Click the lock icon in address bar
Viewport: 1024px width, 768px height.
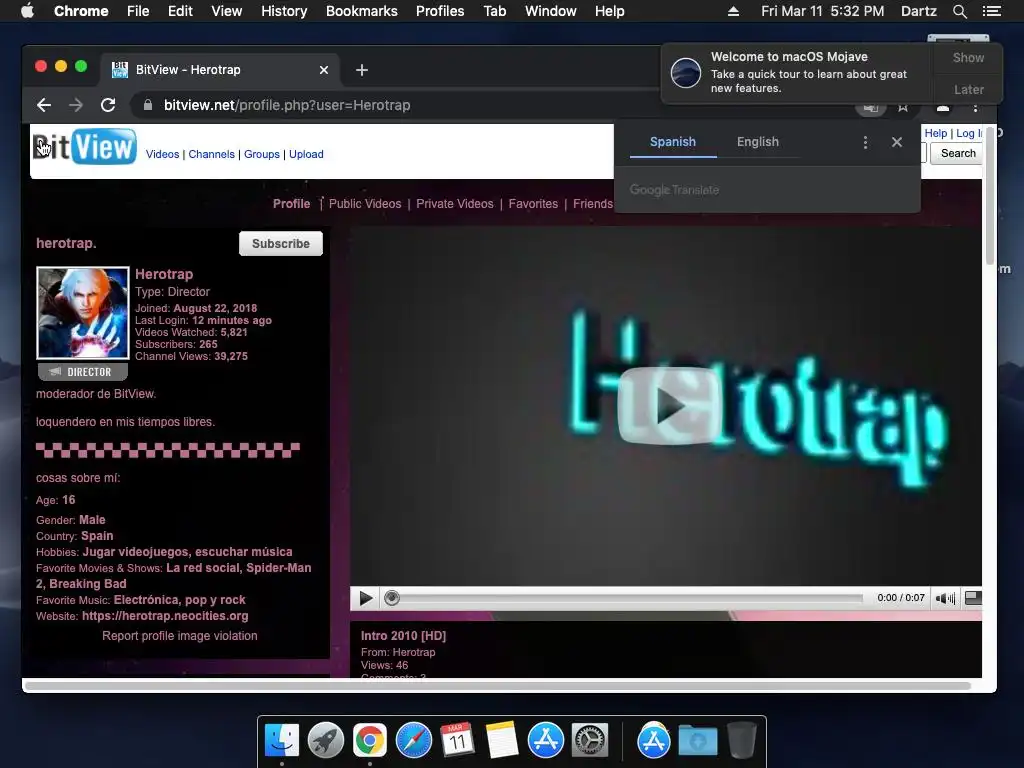(x=148, y=105)
